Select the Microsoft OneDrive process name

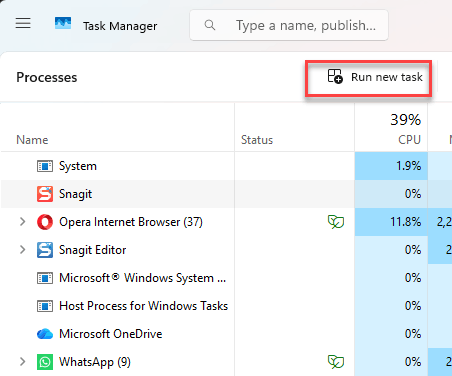(x=111, y=334)
